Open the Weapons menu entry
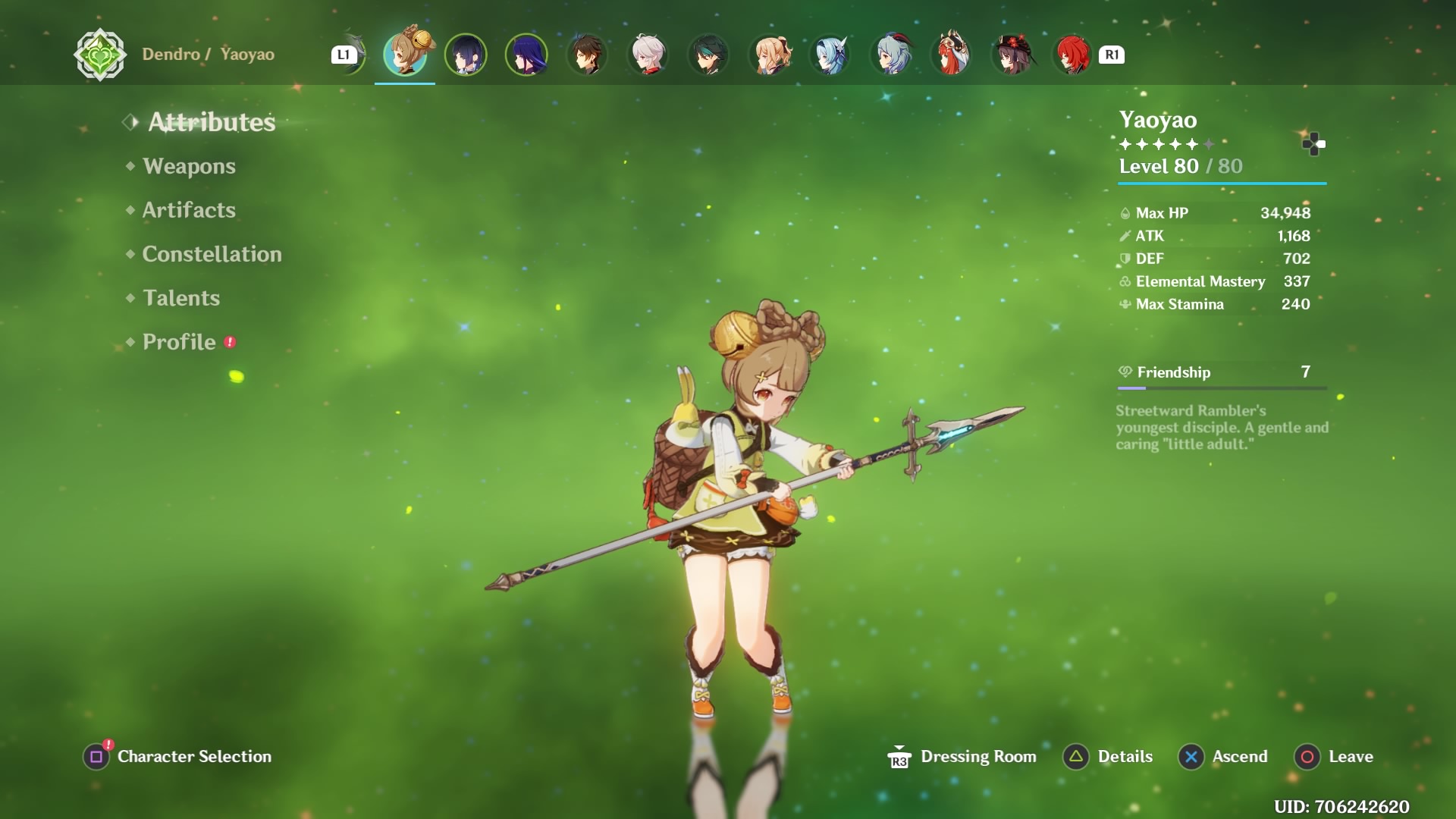Viewport: 1456px width, 819px height. [x=189, y=166]
